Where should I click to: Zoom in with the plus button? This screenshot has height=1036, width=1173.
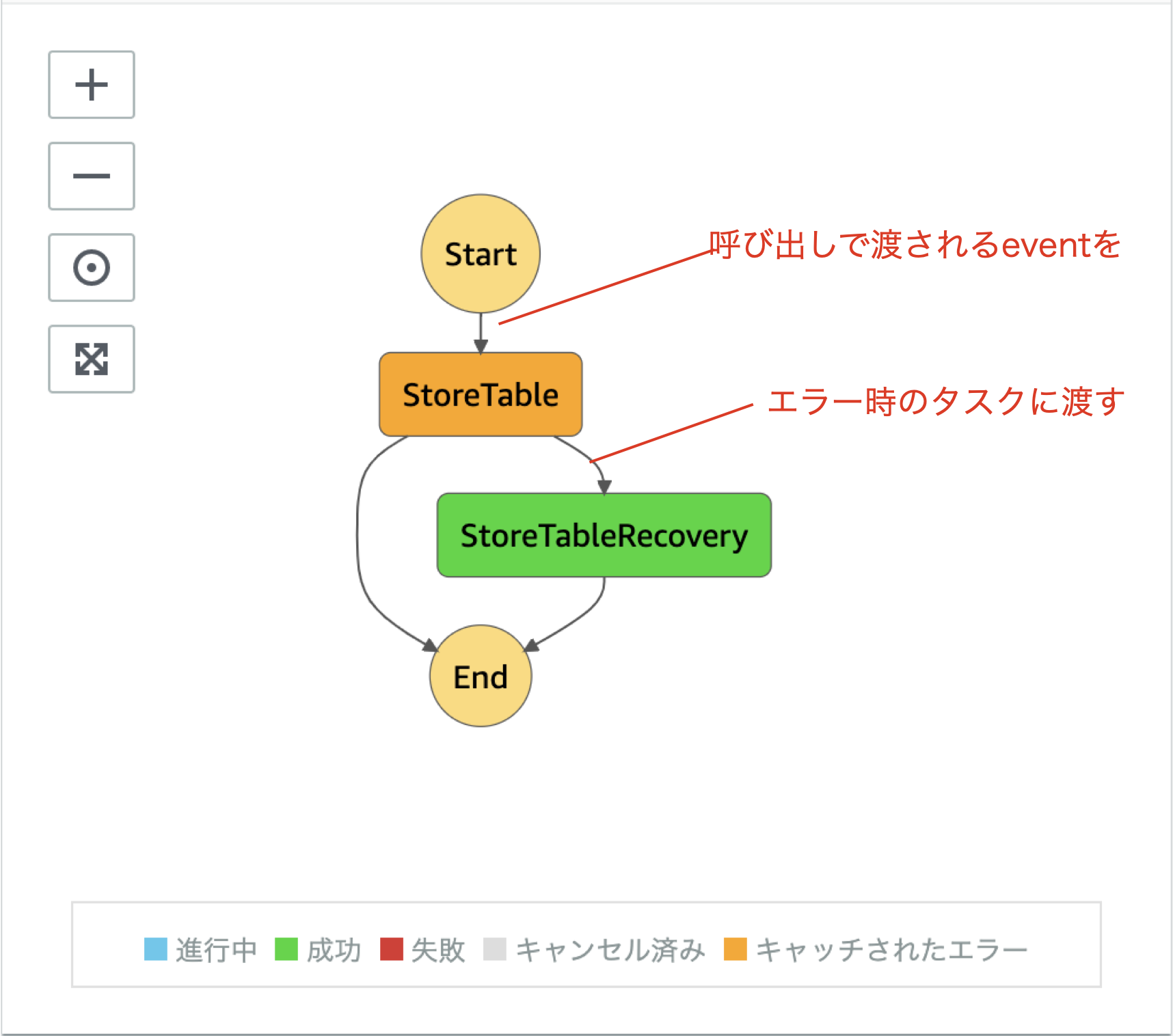92,85
